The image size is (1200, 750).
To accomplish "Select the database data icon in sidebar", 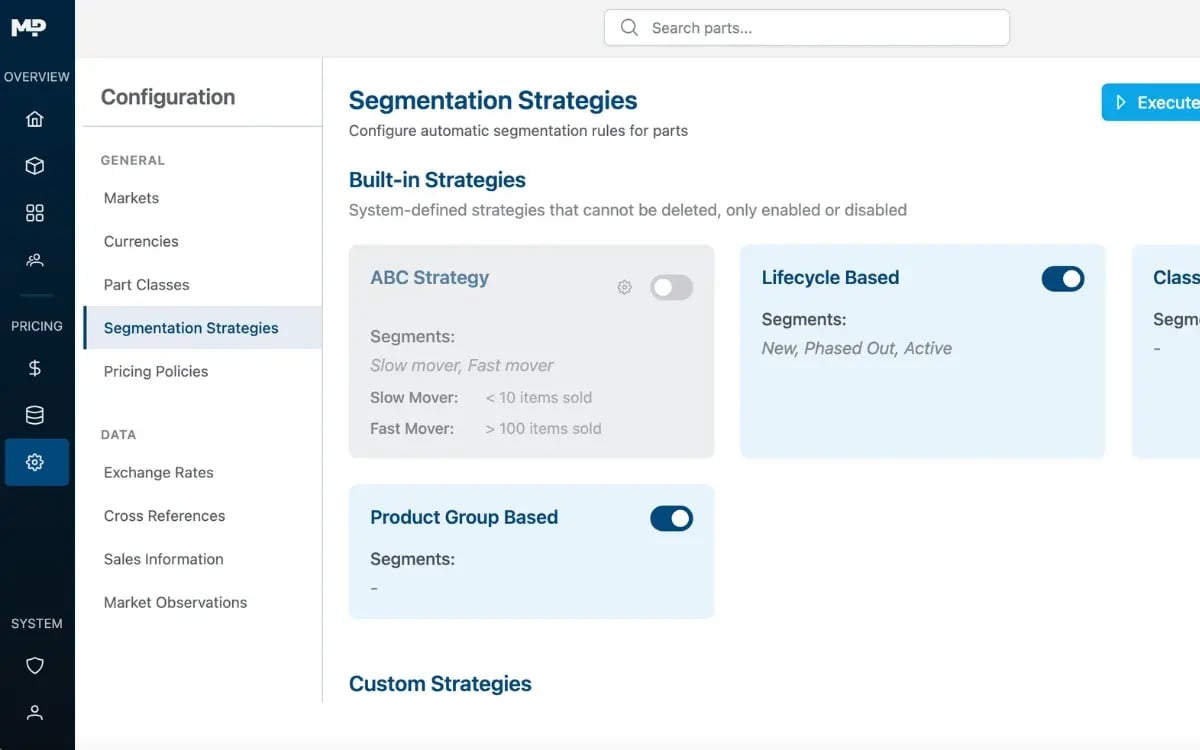I will tap(35, 415).
